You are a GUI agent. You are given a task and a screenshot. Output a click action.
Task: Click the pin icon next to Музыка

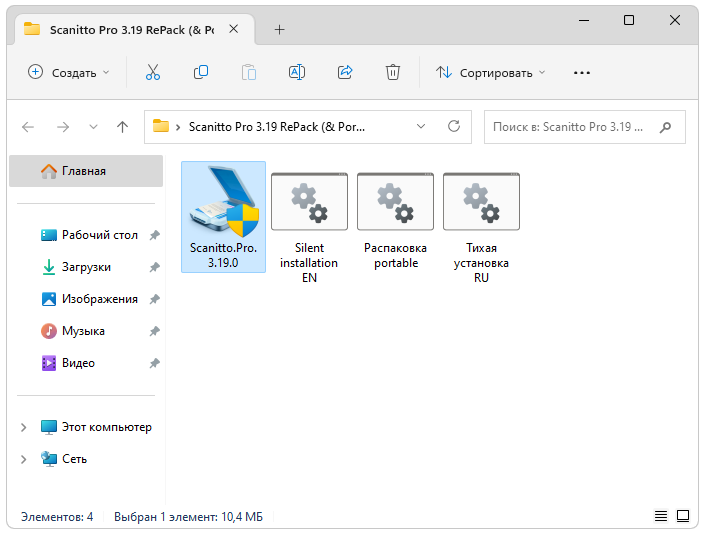point(155,331)
